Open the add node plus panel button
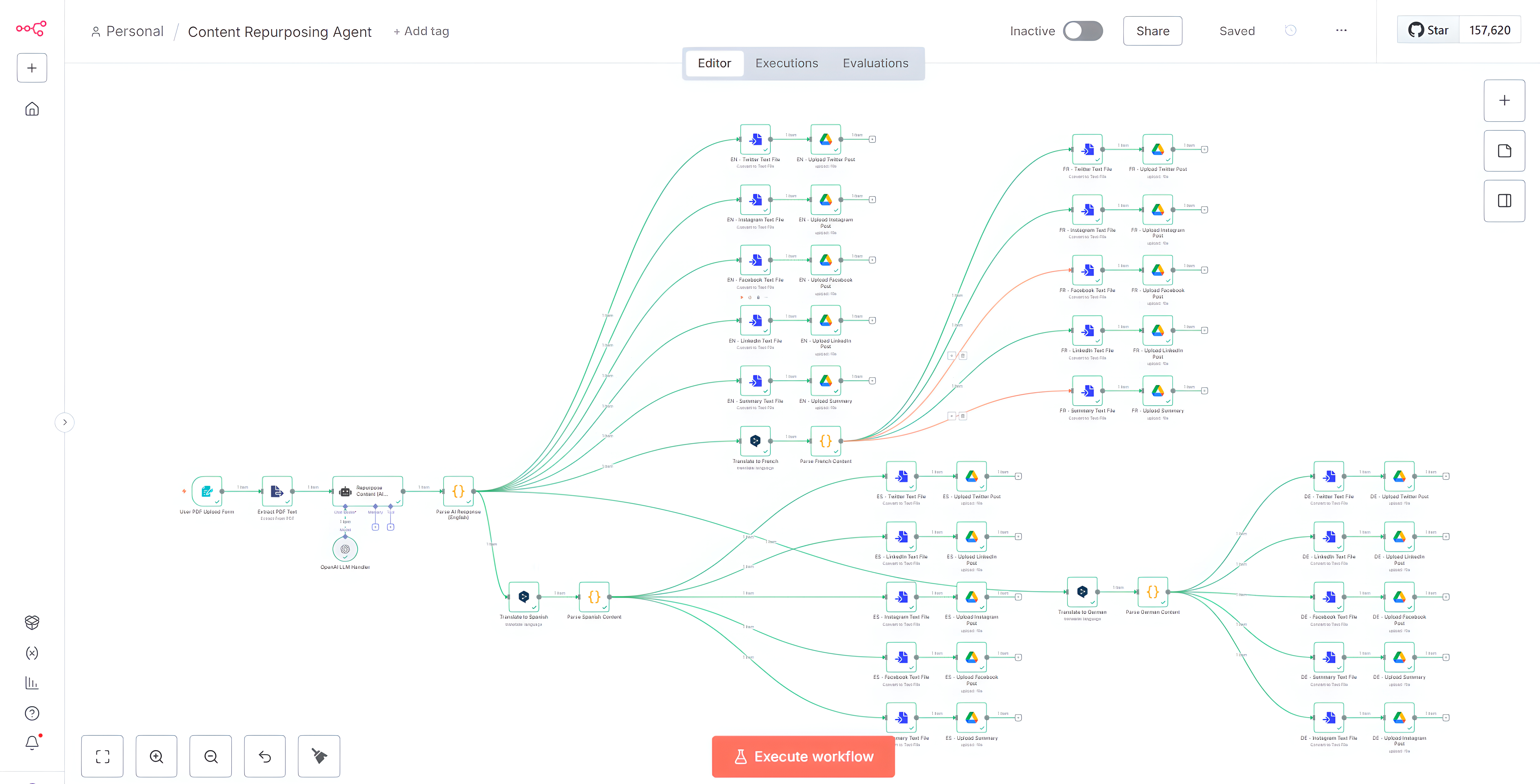This screenshot has height=784, width=1540. (x=1504, y=100)
